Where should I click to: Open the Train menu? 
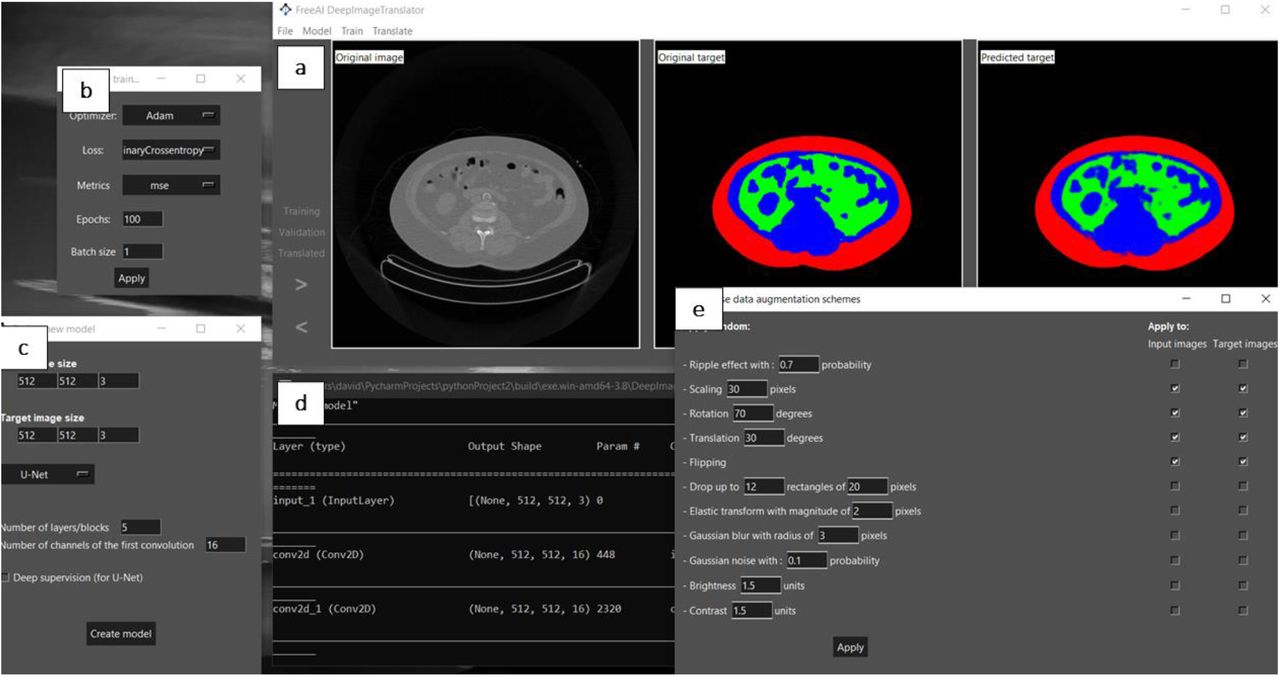[x=352, y=31]
